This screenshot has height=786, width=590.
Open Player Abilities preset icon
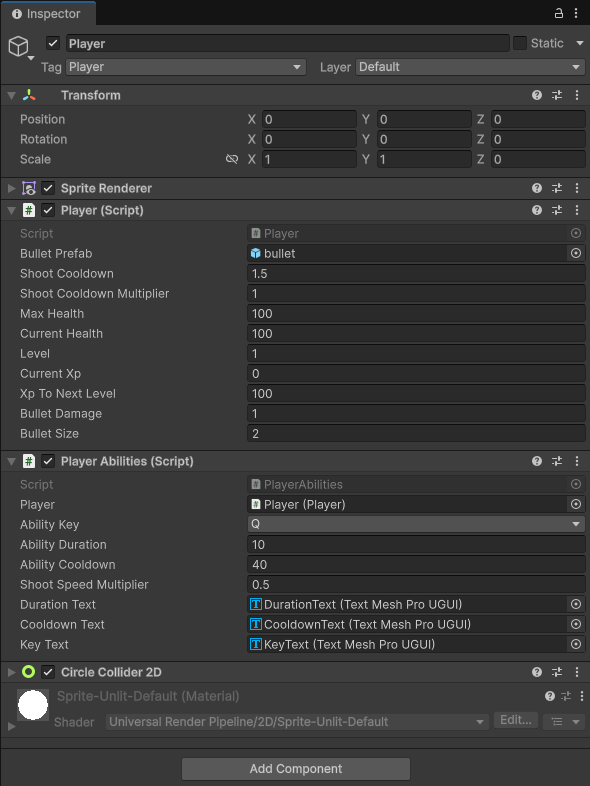pyautogui.click(x=557, y=461)
